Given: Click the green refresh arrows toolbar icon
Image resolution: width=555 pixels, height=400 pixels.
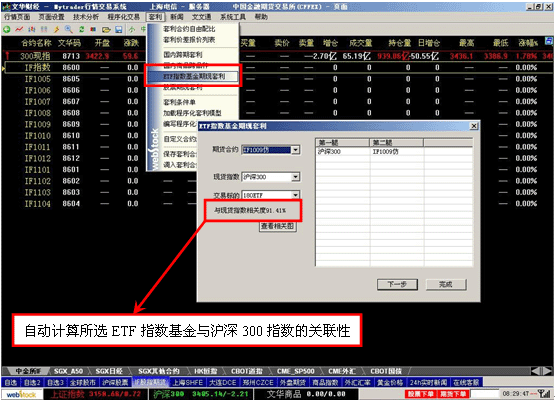Looking at the screenshot, I should coord(81,29).
